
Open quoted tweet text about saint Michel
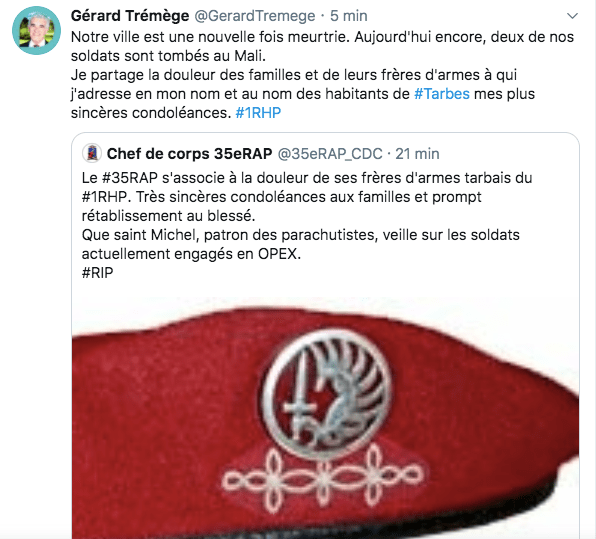(x=300, y=244)
